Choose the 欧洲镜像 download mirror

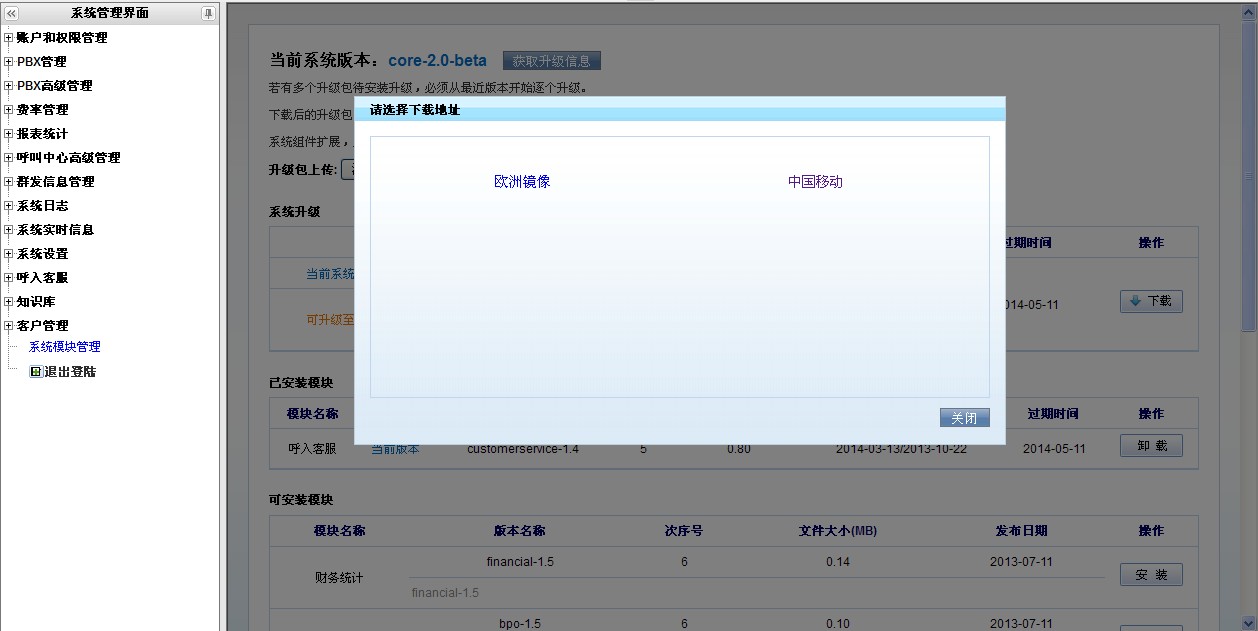(522, 182)
